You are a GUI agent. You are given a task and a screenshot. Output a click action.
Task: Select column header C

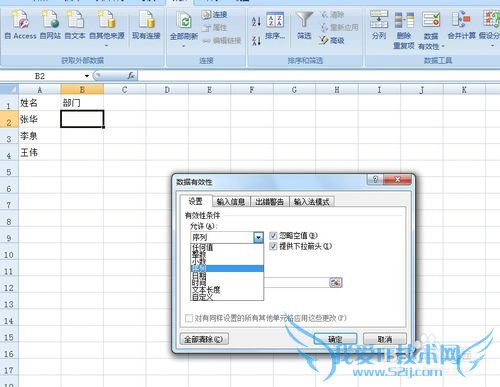[125, 90]
